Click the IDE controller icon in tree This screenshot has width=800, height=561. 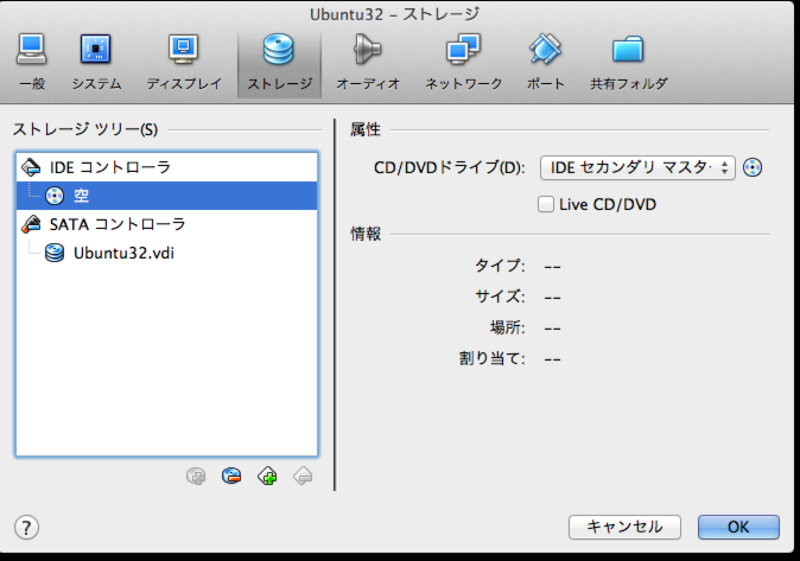(31, 167)
